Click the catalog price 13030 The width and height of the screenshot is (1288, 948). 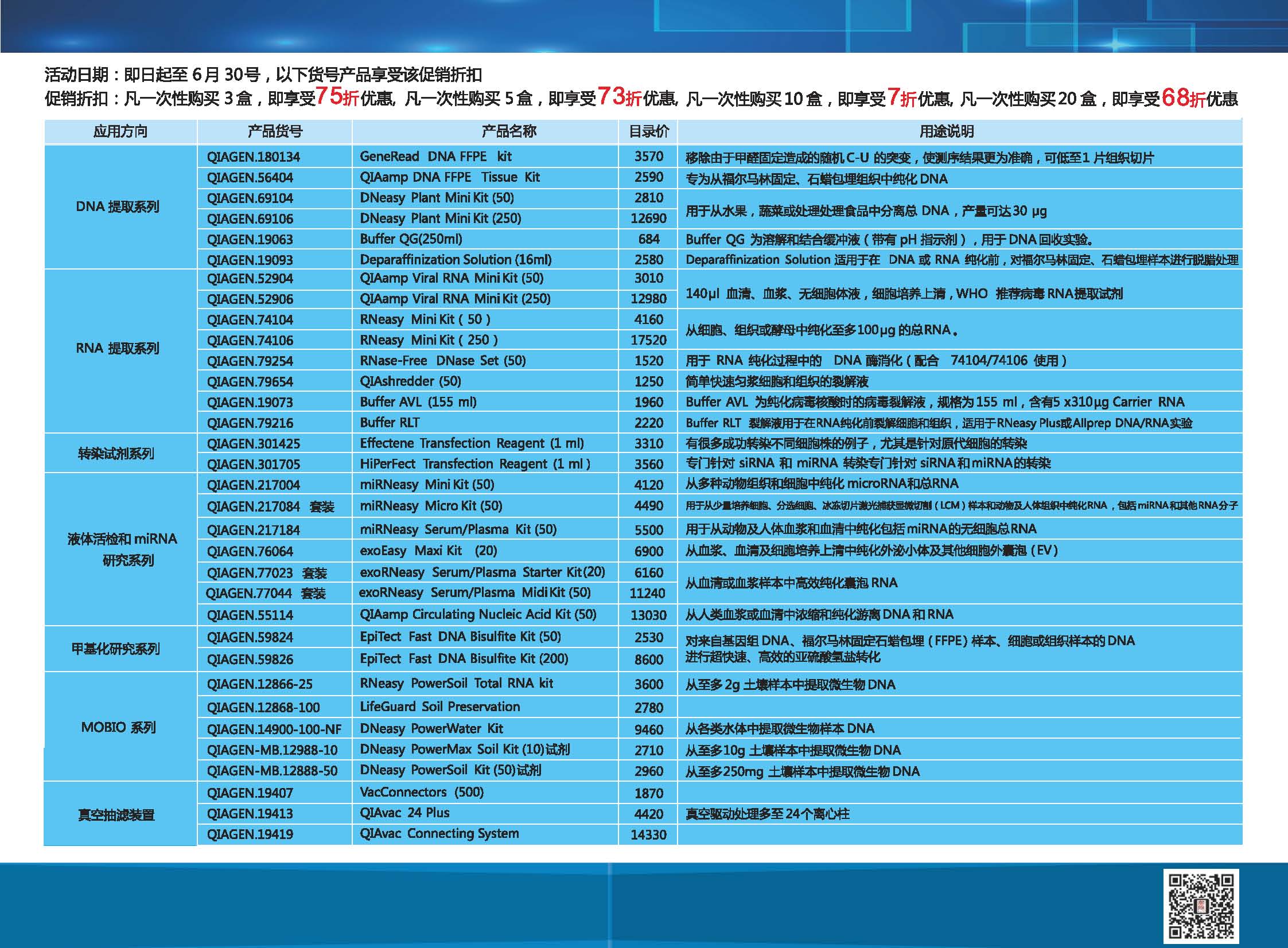[x=649, y=615]
